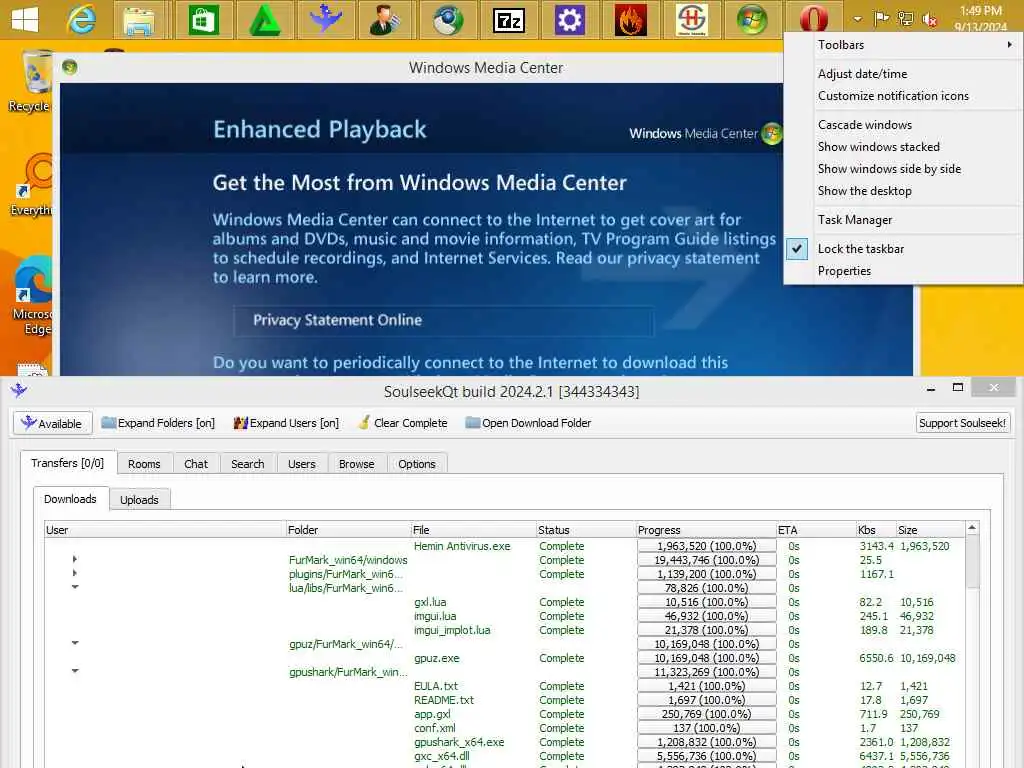
Task: Click the Windows Media Center title icon
Action: (70, 67)
